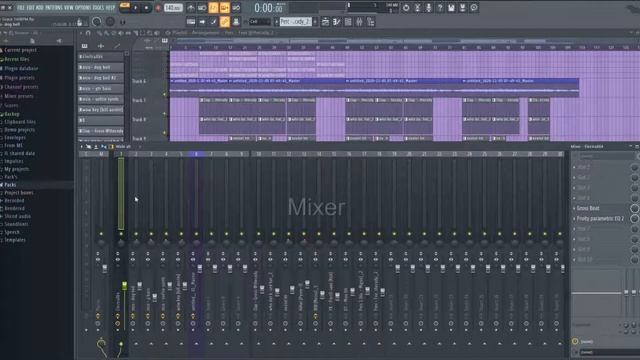
Task: Mute playlist Track 6 green light
Action: pyautogui.click(x=164, y=95)
